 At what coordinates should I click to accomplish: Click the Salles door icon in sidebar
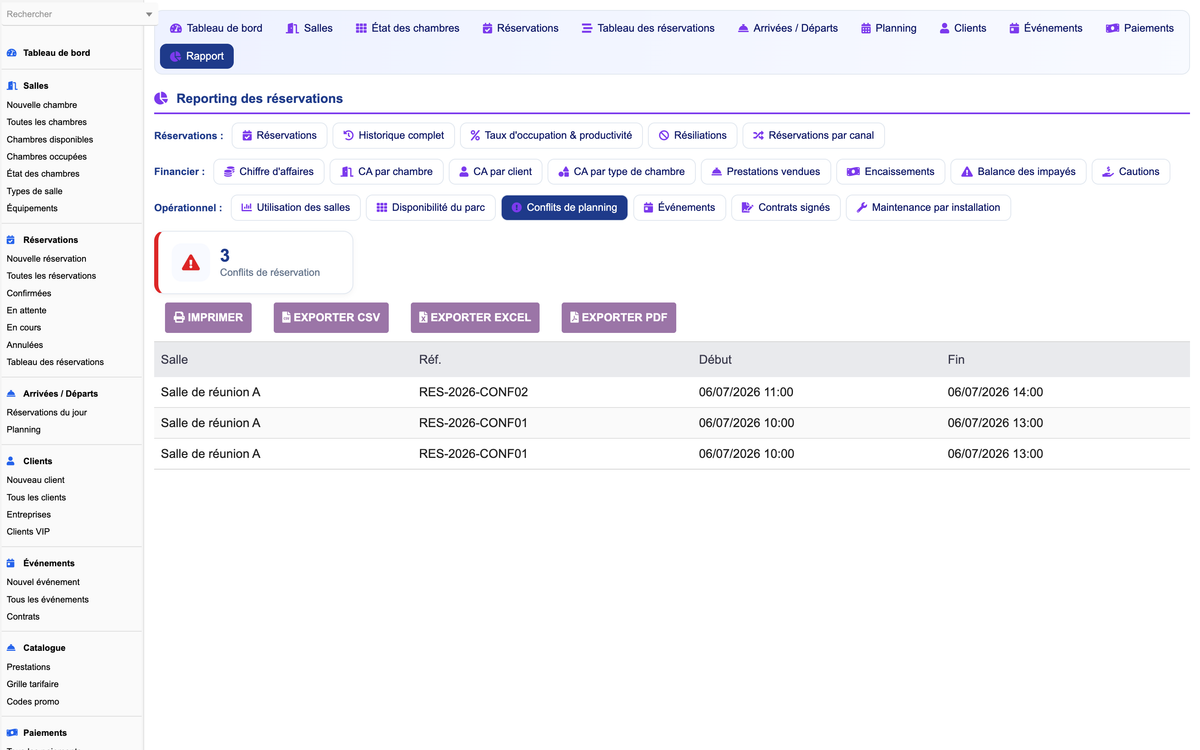click(12, 86)
